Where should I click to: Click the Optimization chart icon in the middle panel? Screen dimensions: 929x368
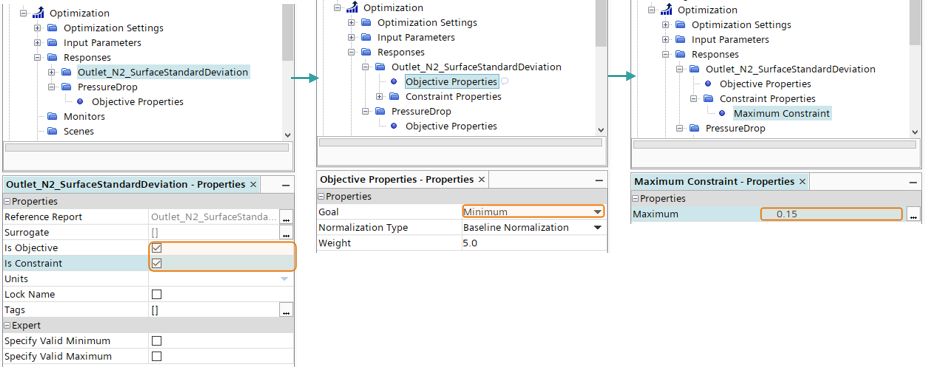tap(352, 7)
